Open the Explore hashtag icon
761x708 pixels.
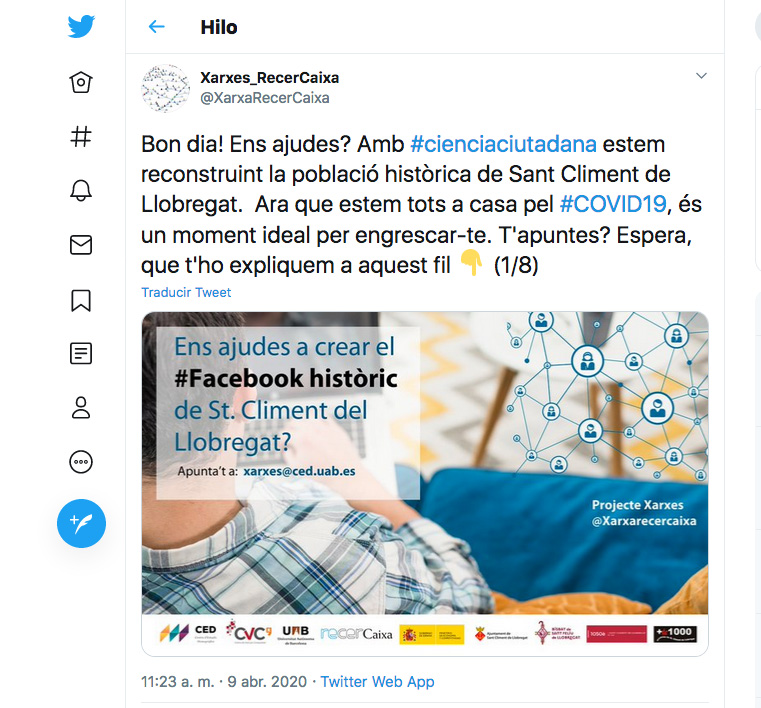(x=81, y=137)
